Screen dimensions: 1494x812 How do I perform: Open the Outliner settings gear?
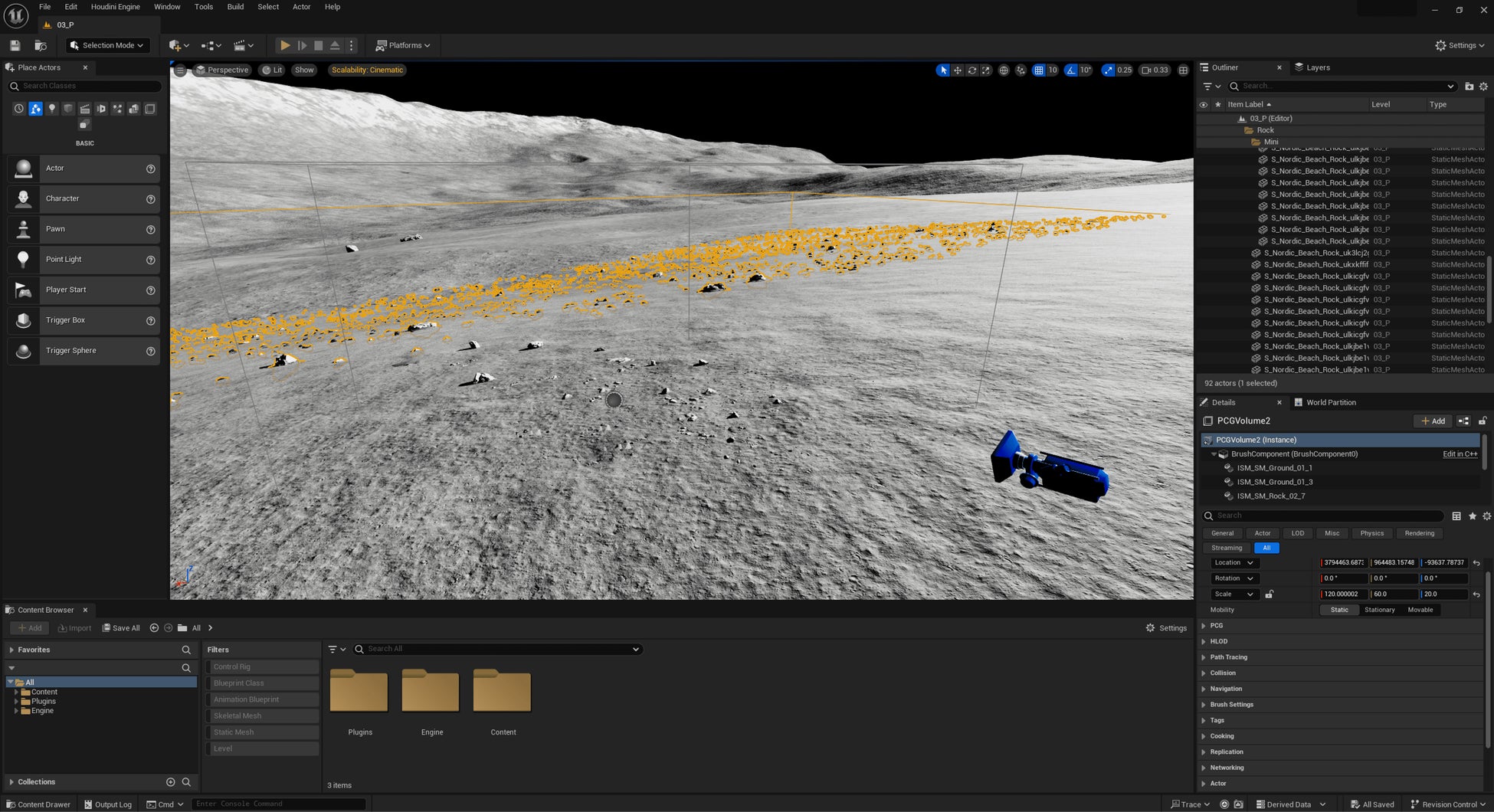pos(1483,87)
